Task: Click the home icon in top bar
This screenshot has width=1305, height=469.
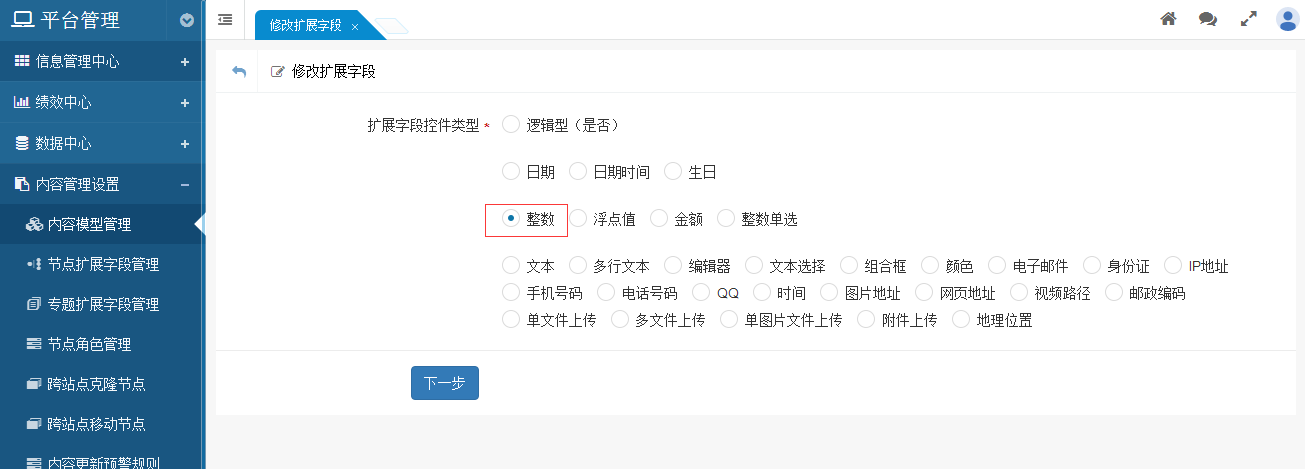Action: tap(1167, 19)
